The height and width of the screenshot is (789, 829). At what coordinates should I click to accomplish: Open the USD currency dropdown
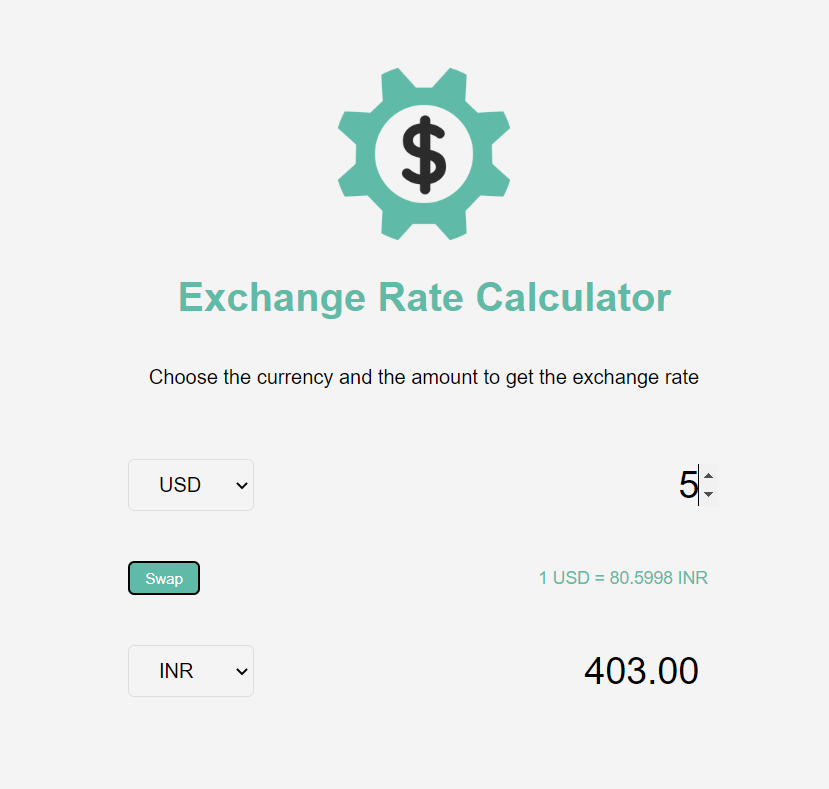click(x=190, y=484)
